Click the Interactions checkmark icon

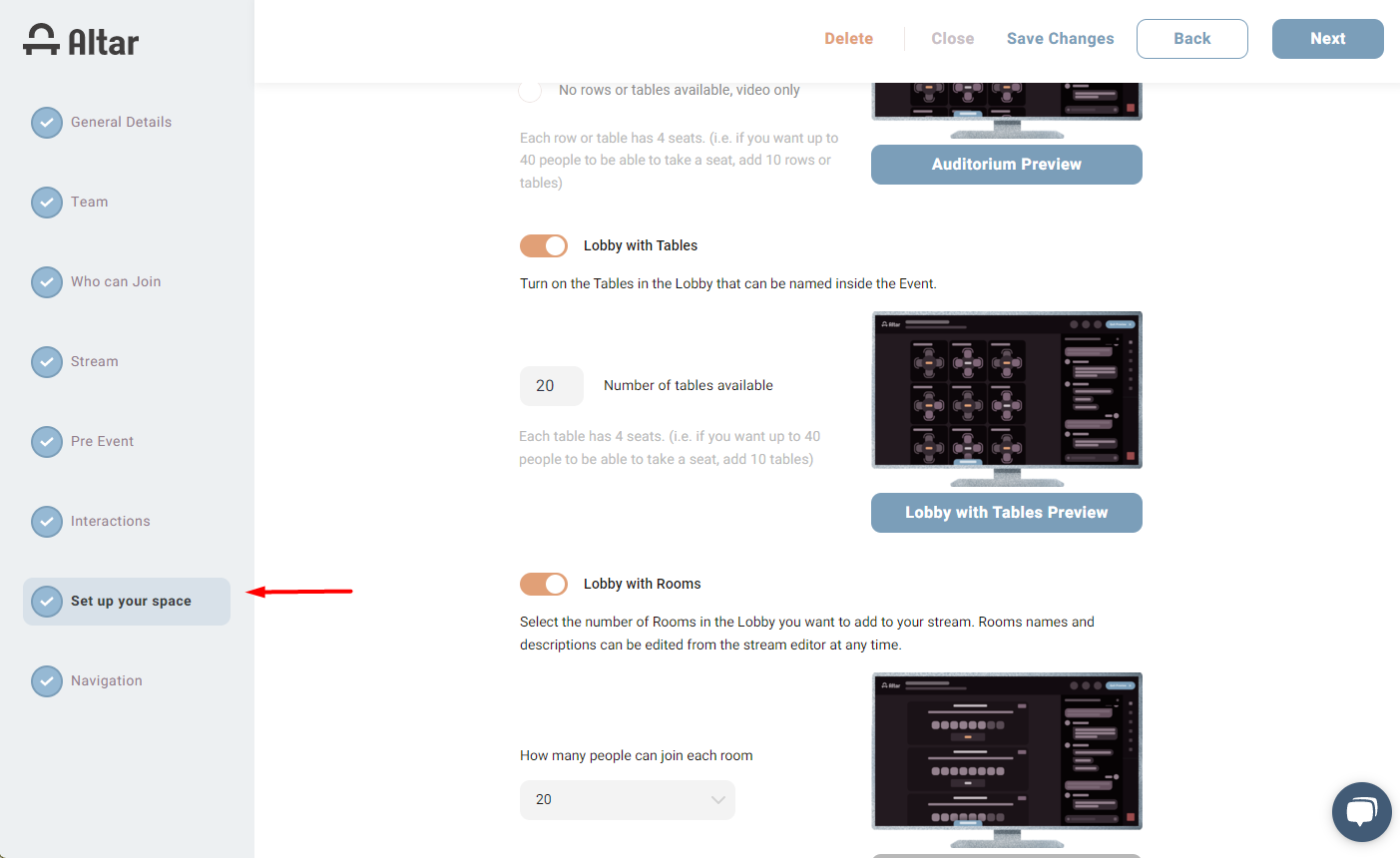47,521
